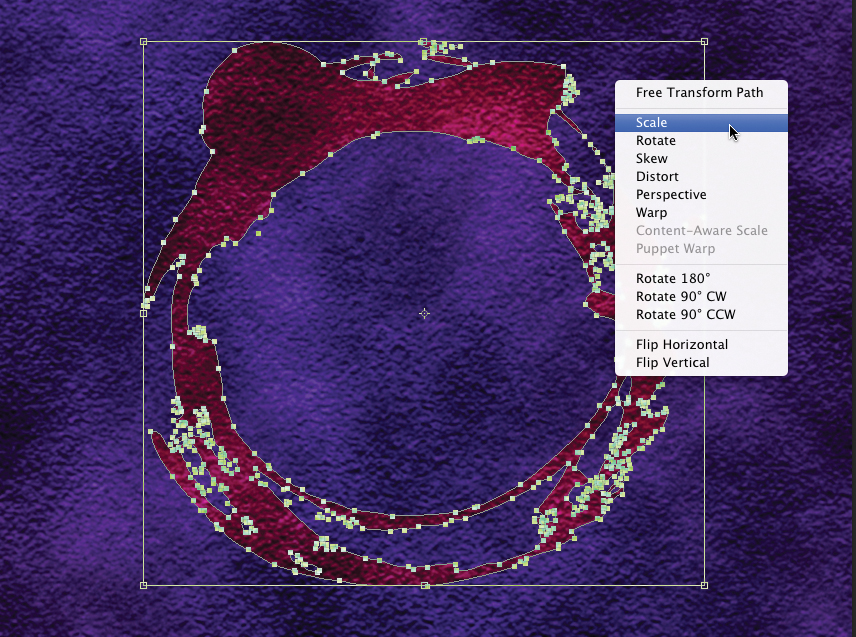Viewport: 856px width, 637px height.
Task: Select Rotate 90° CCW option
Action: tap(685, 315)
